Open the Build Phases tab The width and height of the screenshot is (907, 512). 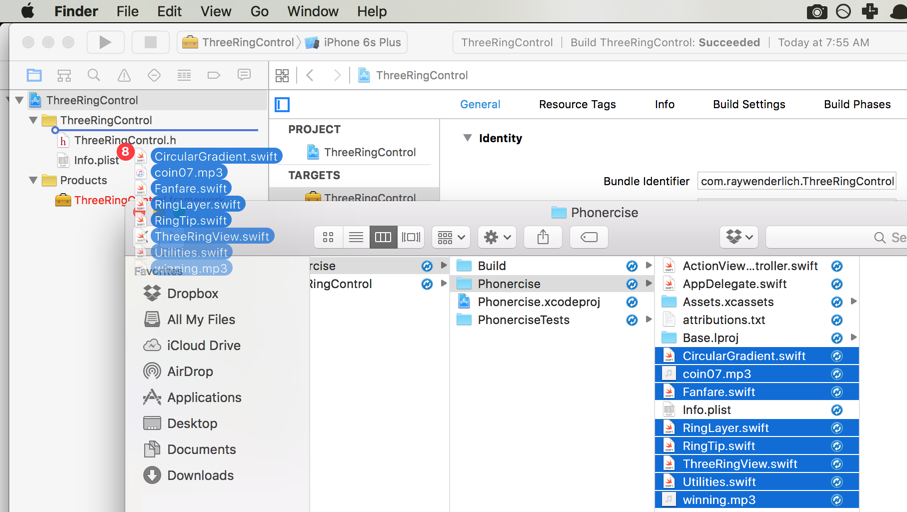[x=857, y=104]
